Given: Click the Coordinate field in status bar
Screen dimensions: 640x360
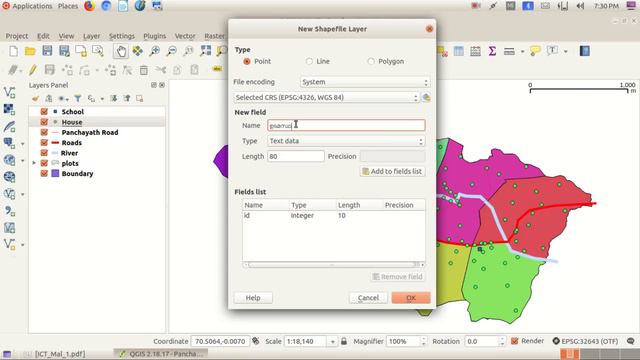Looking at the screenshot, I should (x=220, y=341).
